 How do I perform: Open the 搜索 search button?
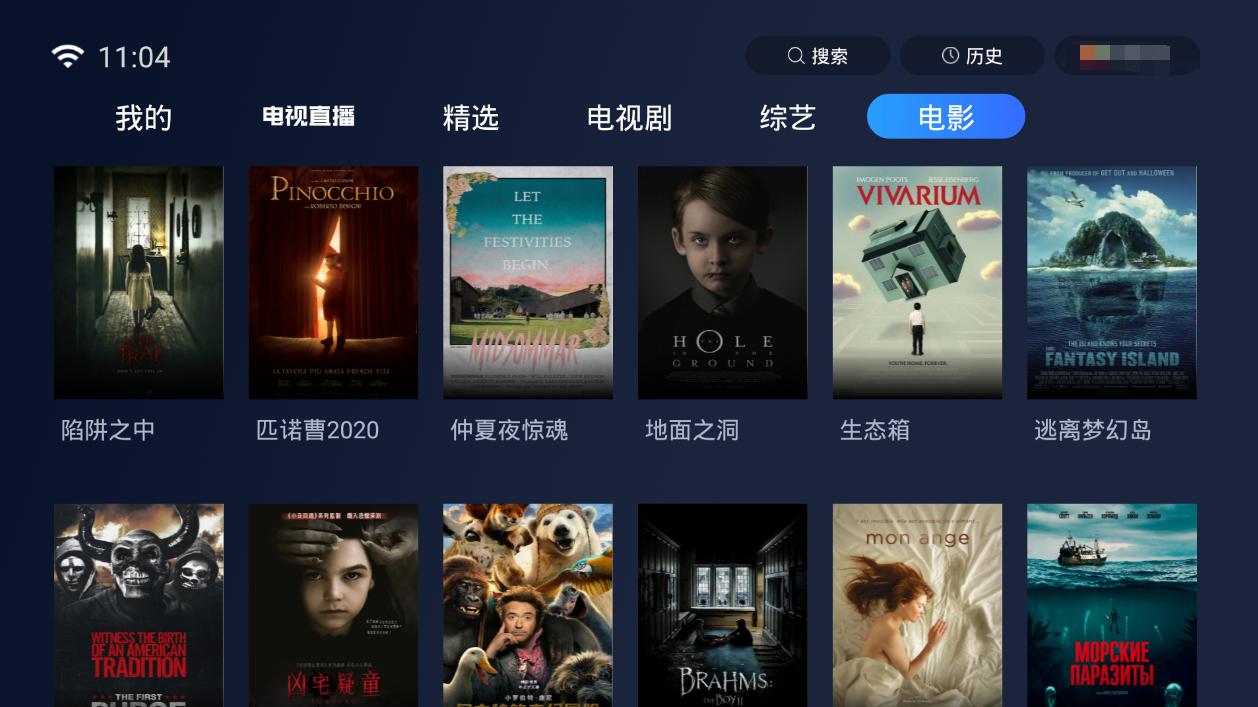point(818,56)
